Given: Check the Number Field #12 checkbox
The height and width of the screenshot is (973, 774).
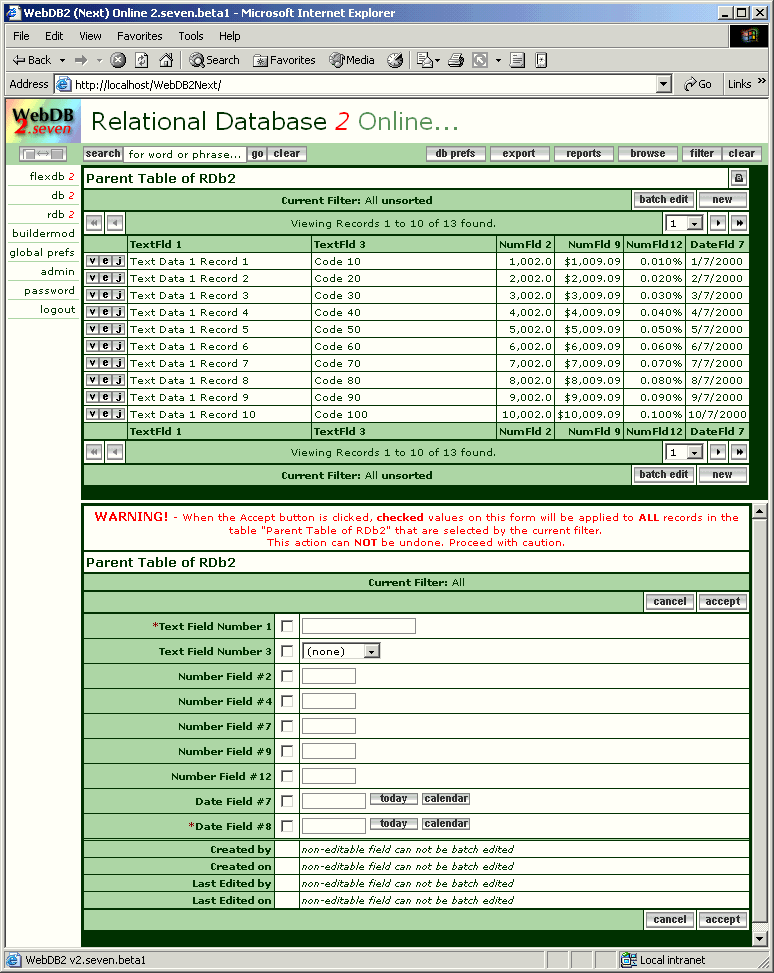Looking at the screenshot, I should tap(287, 776).
